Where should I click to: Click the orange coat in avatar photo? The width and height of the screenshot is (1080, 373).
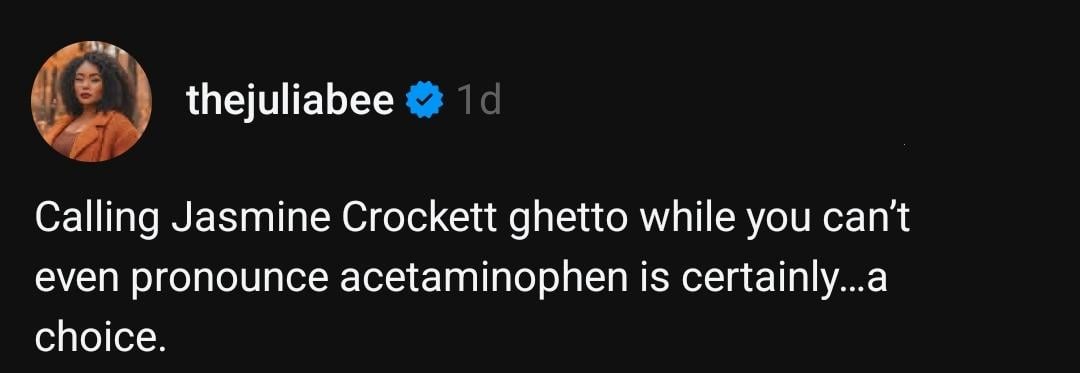coord(95,138)
